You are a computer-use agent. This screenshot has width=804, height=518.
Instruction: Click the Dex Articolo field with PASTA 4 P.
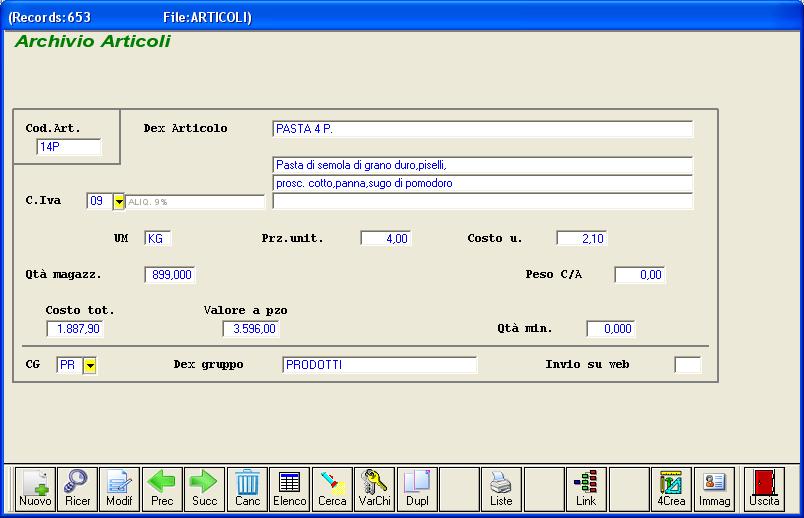482,129
